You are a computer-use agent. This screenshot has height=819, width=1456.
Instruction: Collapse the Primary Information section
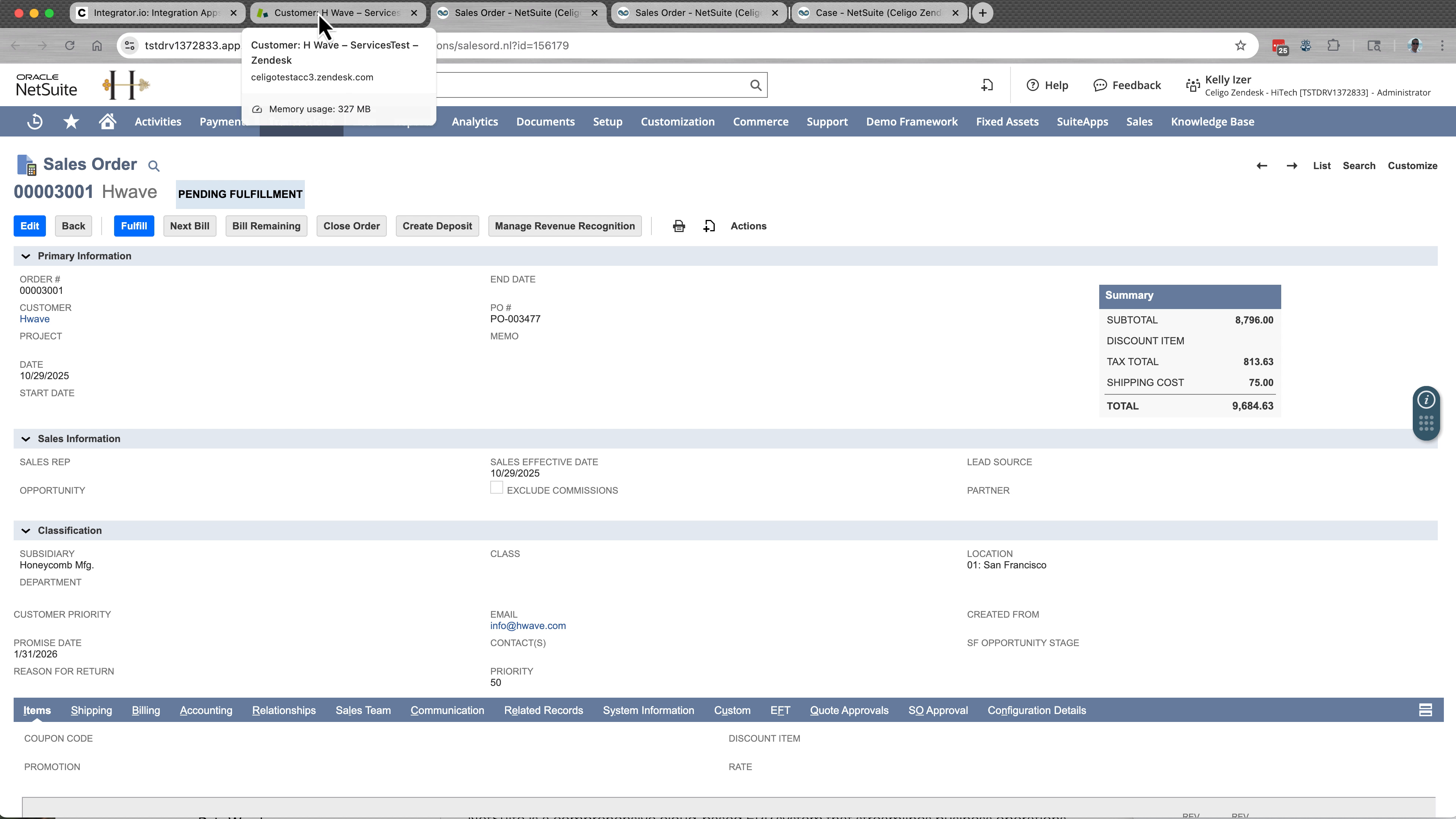[25, 256]
